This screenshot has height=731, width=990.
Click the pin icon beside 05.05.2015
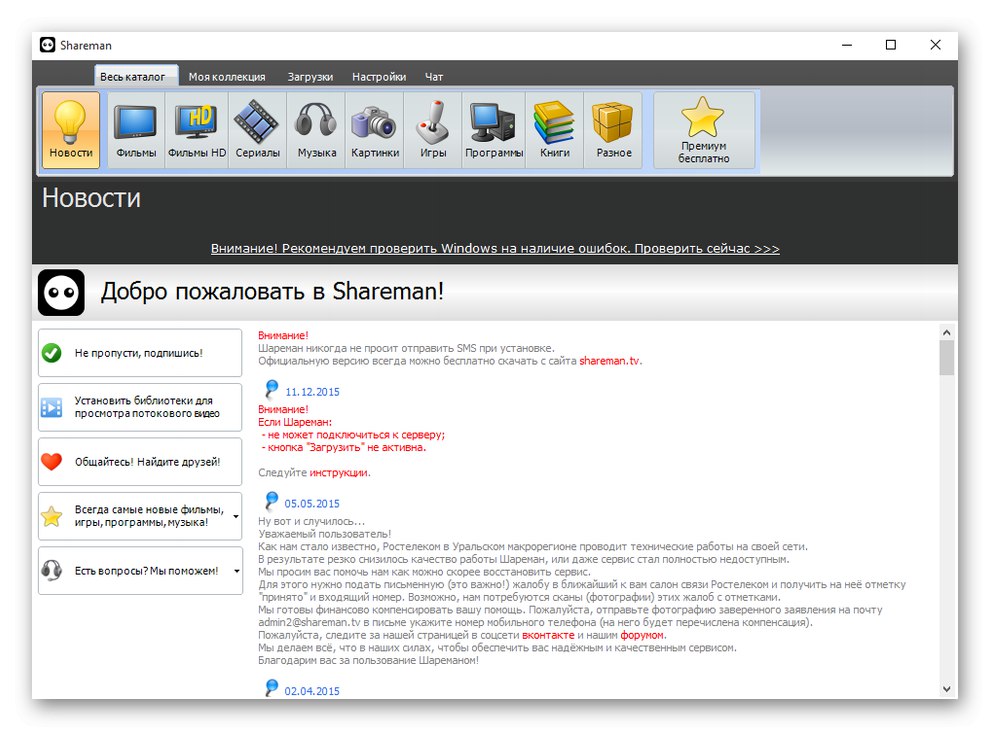(271, 501)
